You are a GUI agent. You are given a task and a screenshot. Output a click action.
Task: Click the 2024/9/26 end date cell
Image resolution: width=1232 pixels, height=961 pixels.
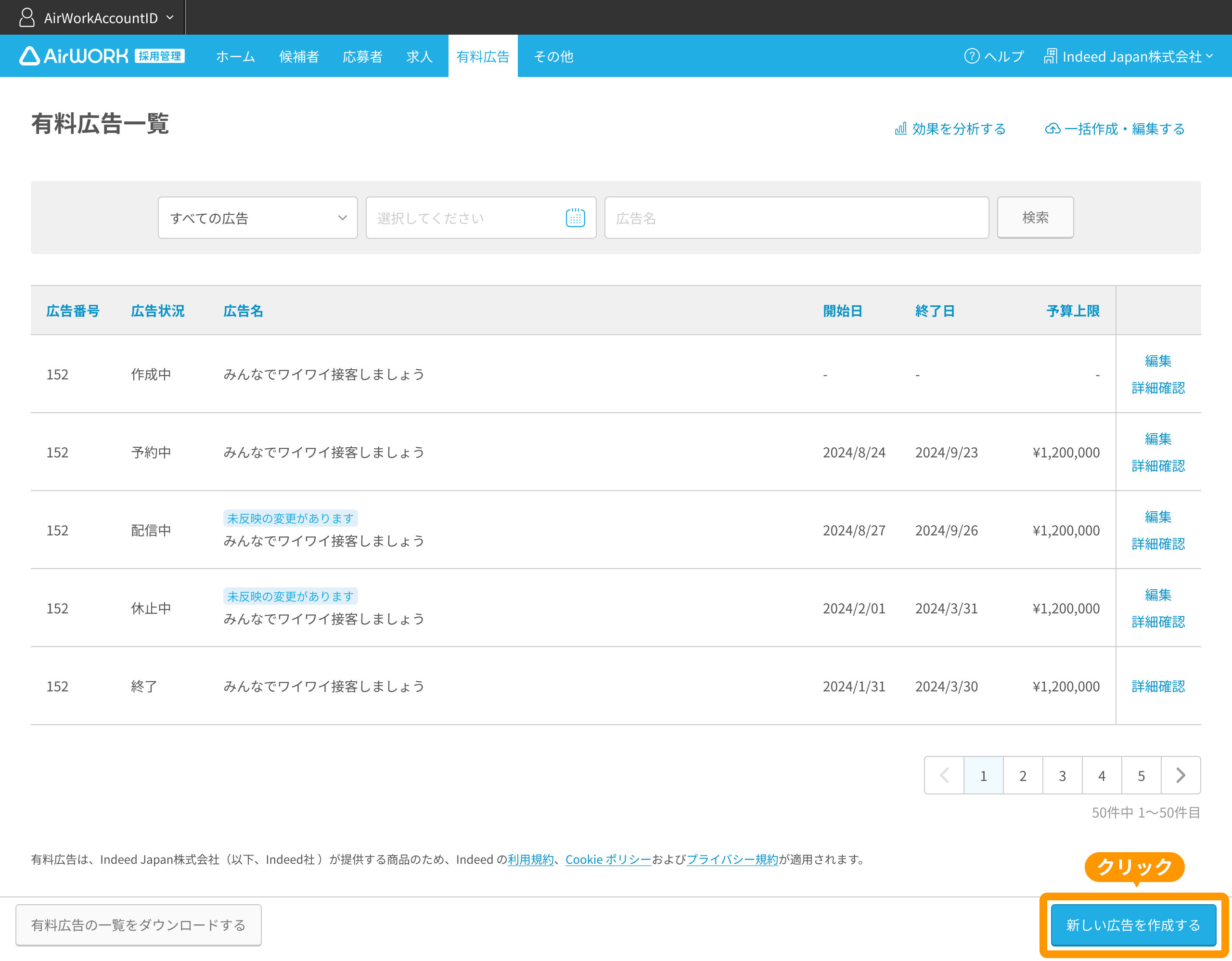[x=946, y=530]
